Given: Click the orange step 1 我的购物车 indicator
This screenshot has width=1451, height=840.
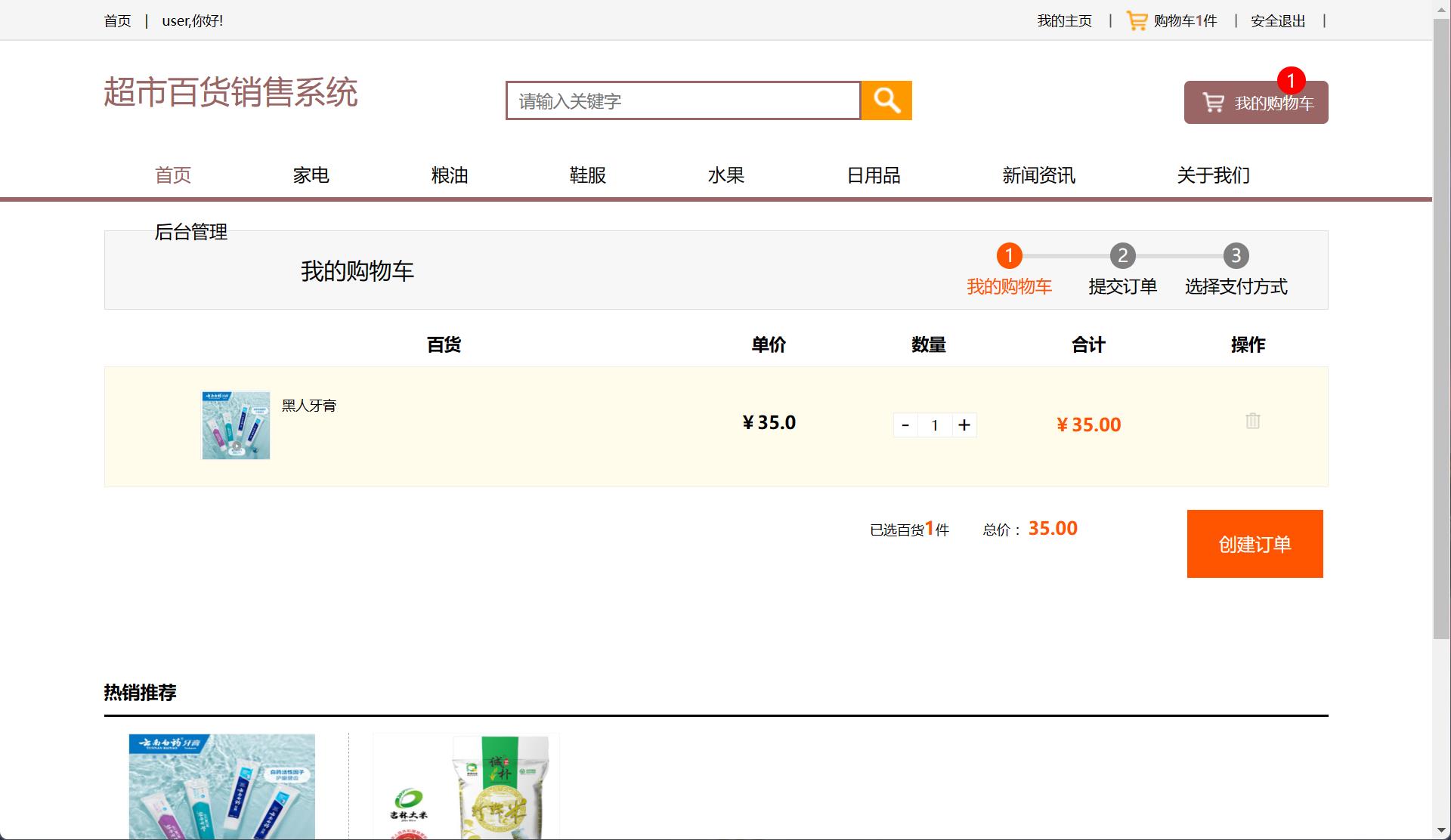Looking at the screenshot, I should click(1009, 256).
